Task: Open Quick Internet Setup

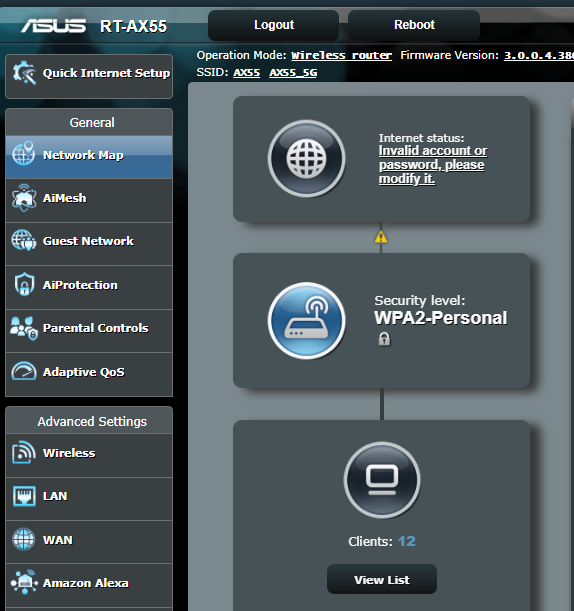Action: [x=89, y=76]
